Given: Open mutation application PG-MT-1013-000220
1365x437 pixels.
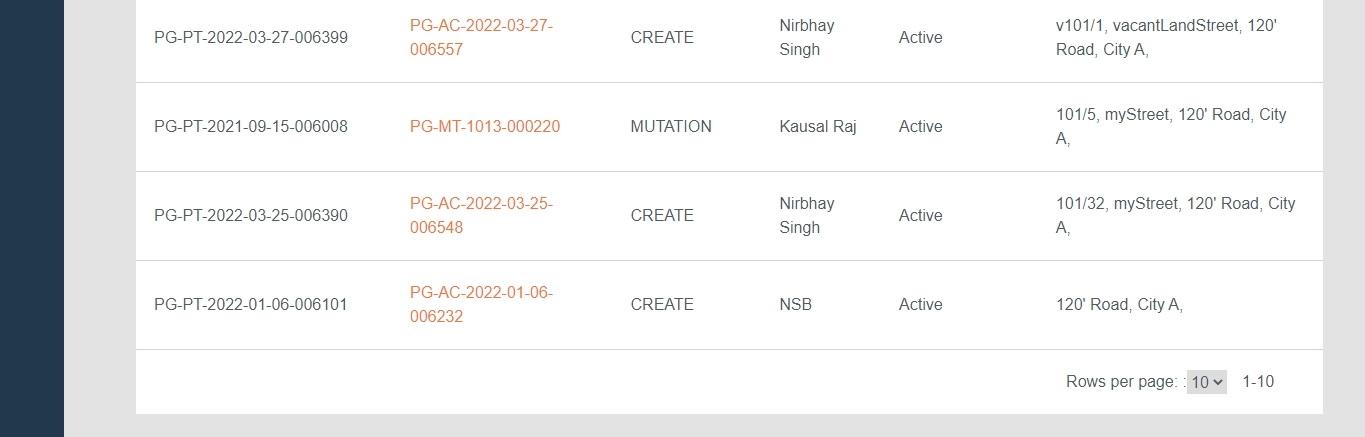Looking at the screenshot, I should [x=485, y=127].
